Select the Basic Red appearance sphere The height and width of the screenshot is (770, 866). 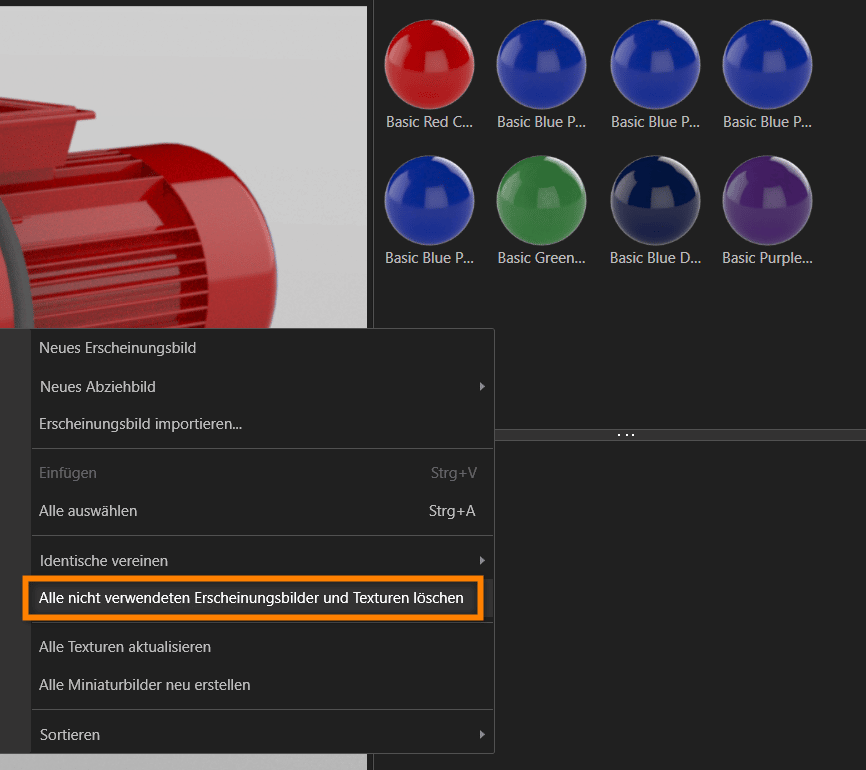429,64
